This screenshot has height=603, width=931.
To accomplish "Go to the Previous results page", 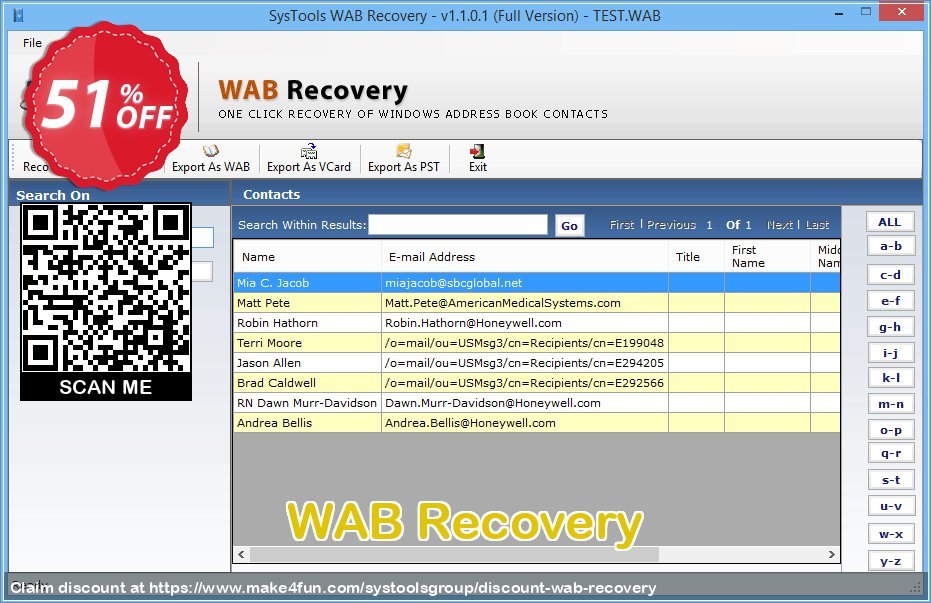I will [x=671, y=225].
